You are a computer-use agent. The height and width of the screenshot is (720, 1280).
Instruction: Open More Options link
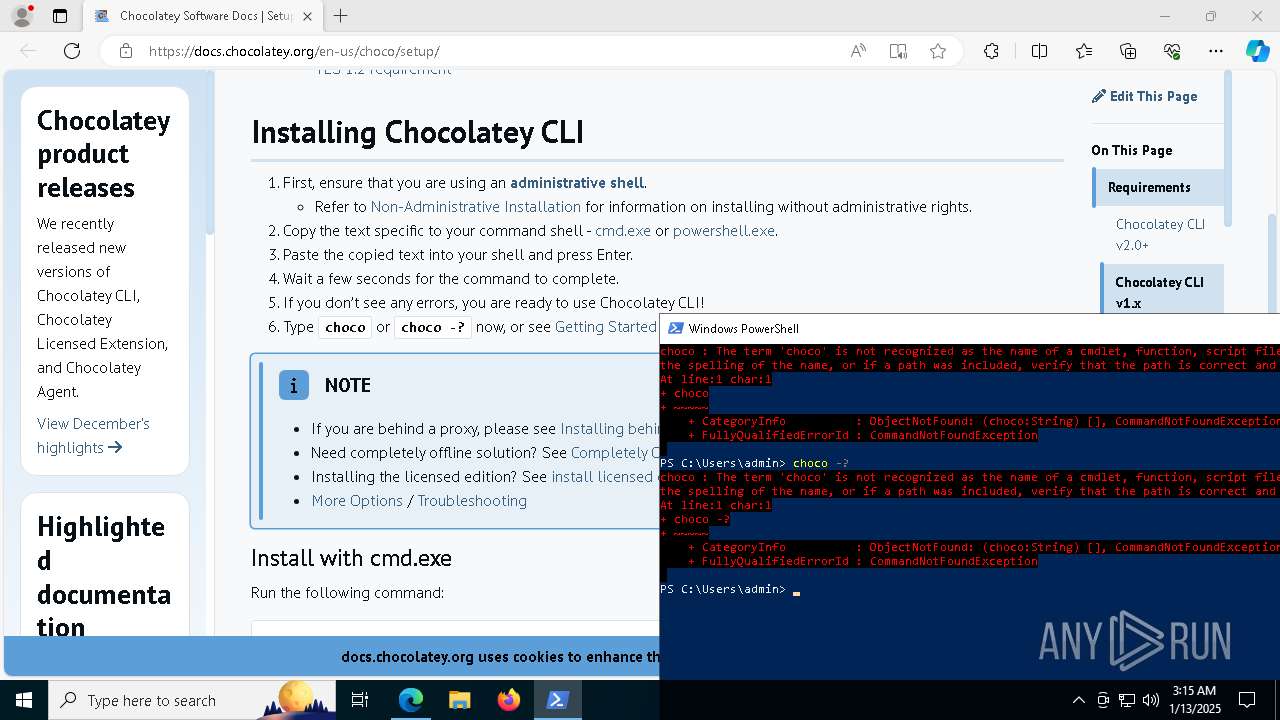coord(357,500)
